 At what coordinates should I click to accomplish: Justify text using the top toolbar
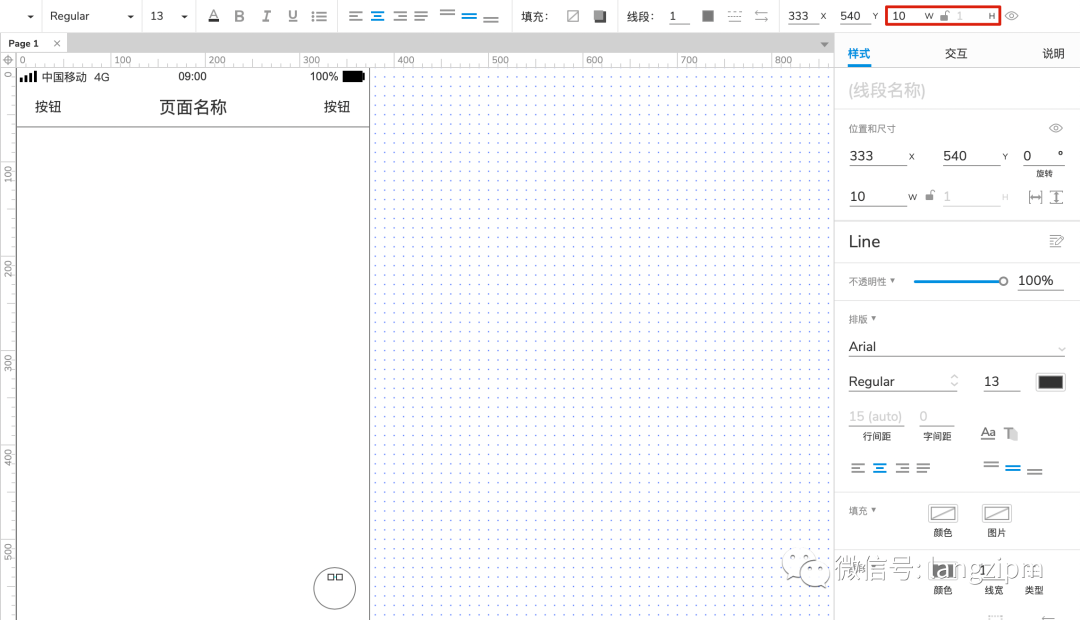coord(421,16)
